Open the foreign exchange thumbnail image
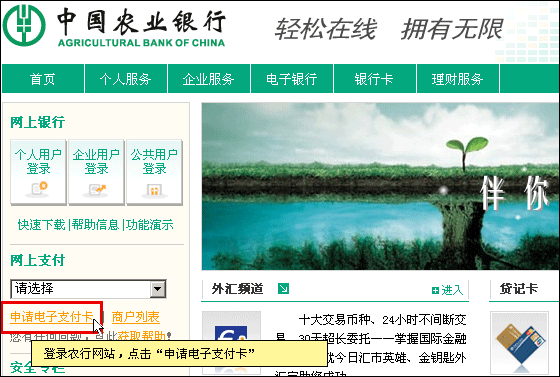Screen dimensions: 560x377 tap(231, 342)
